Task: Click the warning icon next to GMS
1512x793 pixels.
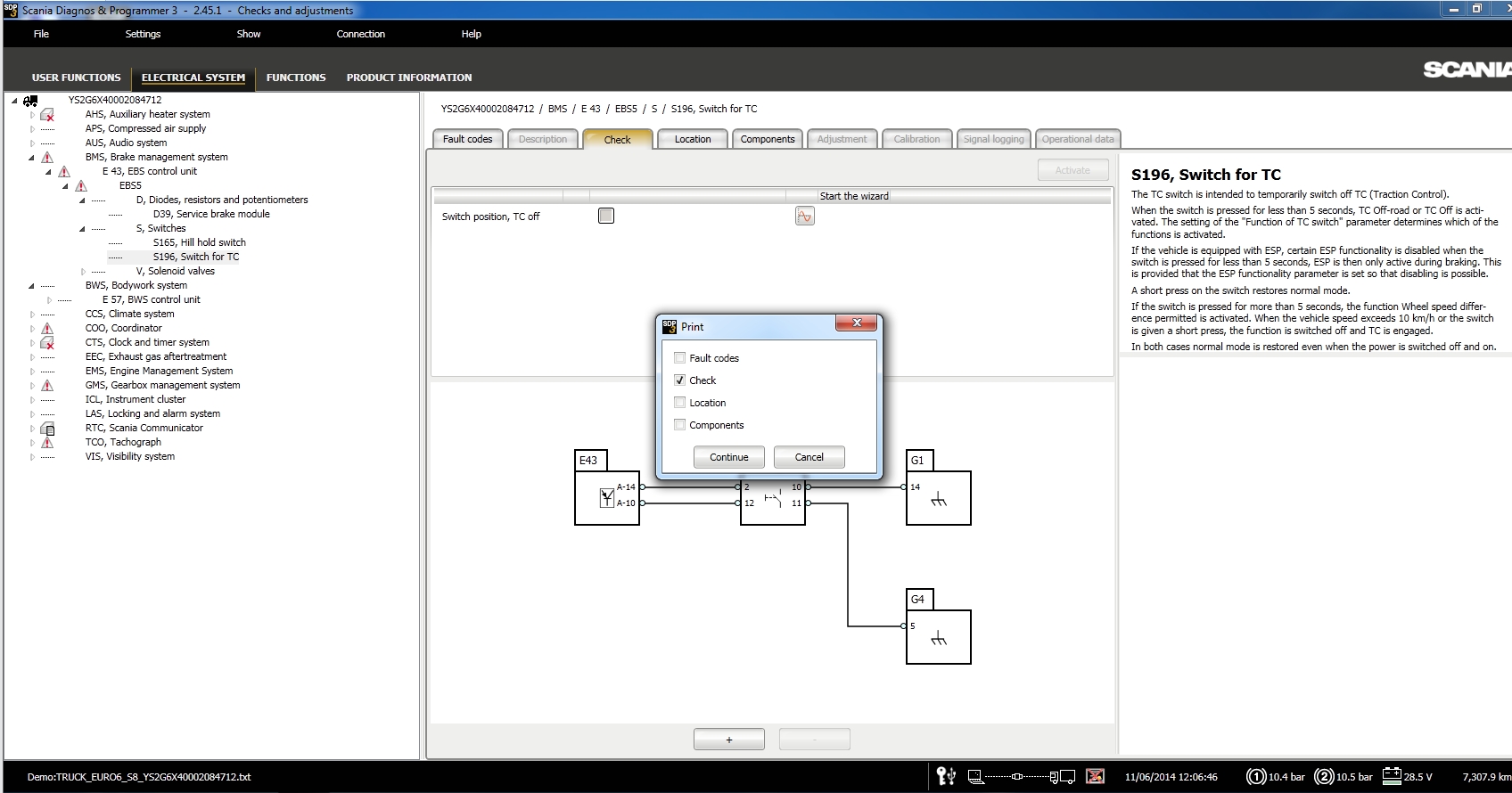Action: pyautogui.click(x=47, y=386)
